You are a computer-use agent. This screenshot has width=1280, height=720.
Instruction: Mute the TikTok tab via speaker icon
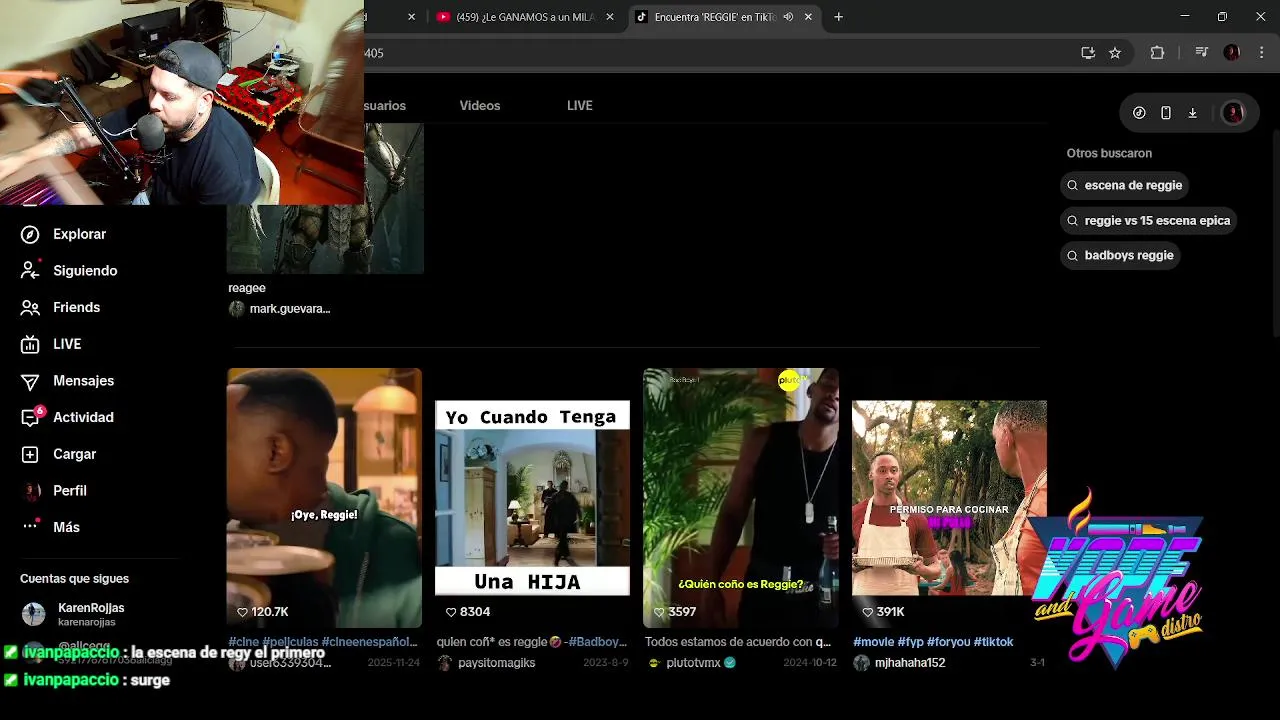[788, 17]
